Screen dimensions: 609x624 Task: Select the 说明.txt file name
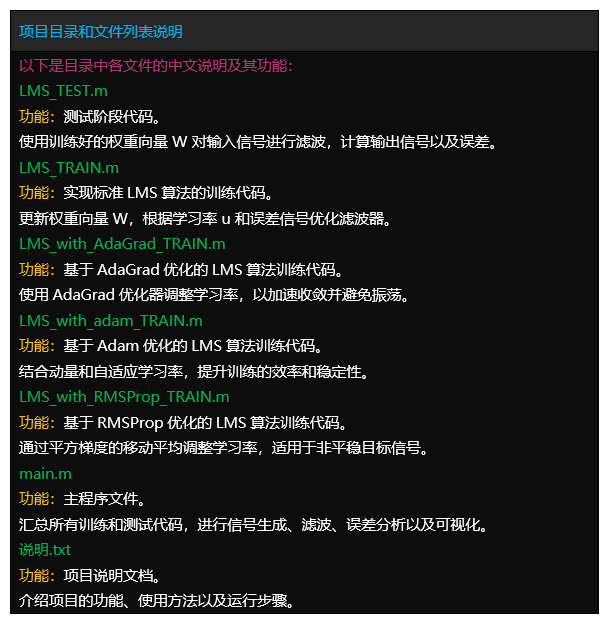click(x=45, y=550)
